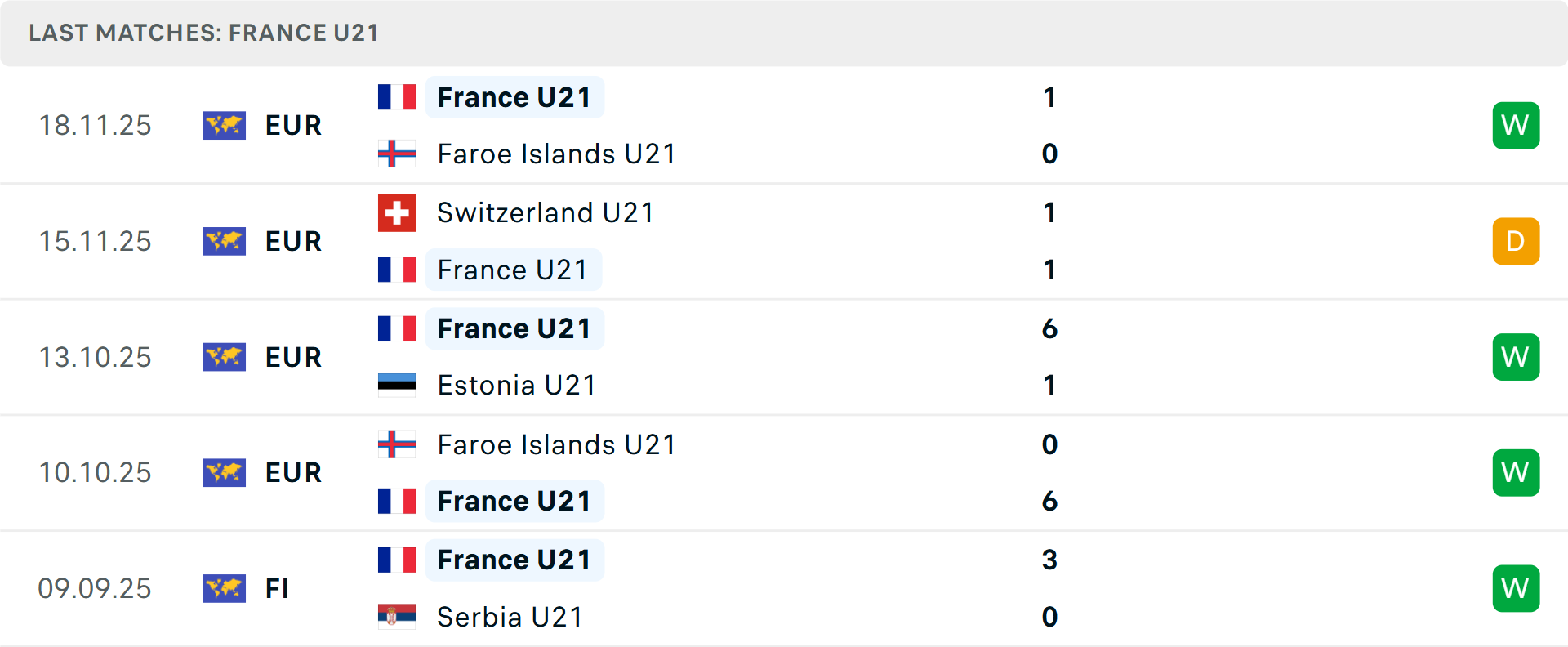Image resolution: width=1568 pixels, height=647 pixels.
Task: Click the Faroe Islands U21 team name
Action: (x=556, y=154)
